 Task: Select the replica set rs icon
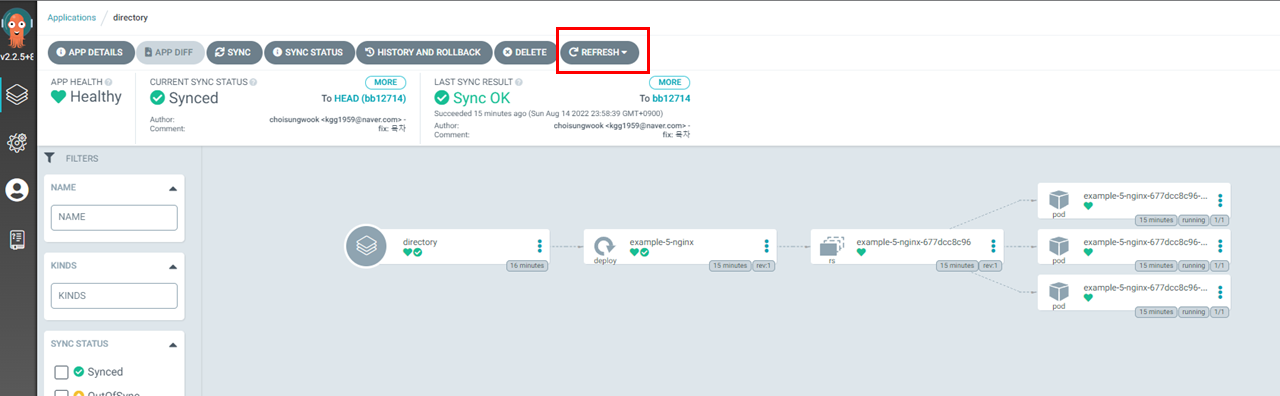tap(831, 246)
